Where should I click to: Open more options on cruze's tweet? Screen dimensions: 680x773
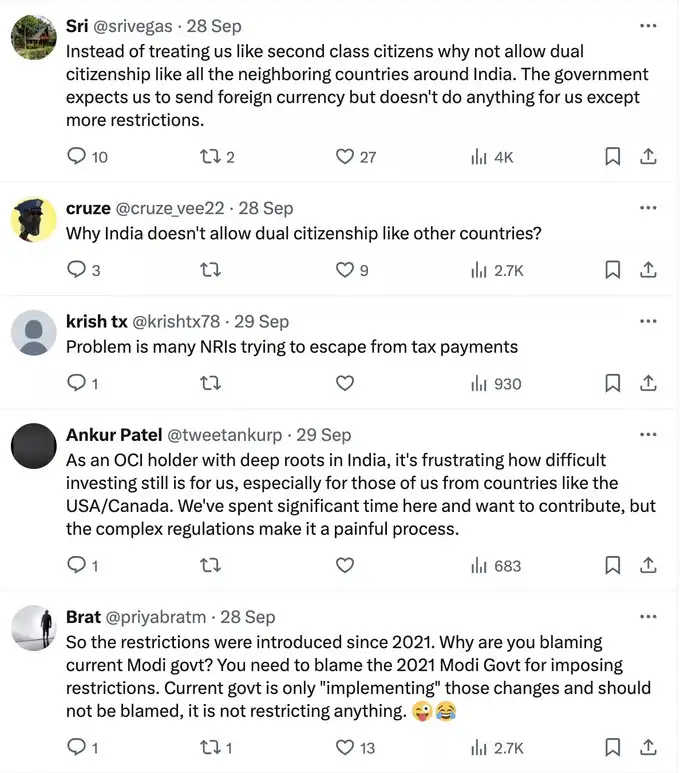click(x=647, y=208)
